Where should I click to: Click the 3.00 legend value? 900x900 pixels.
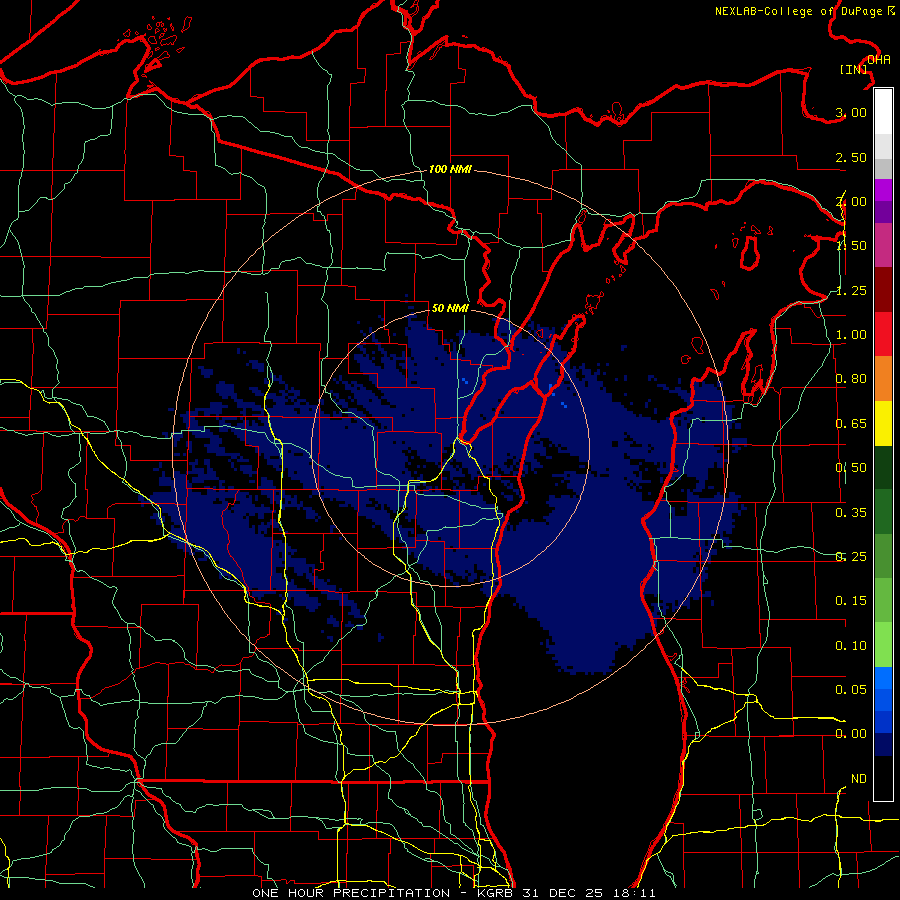point(851,112)
